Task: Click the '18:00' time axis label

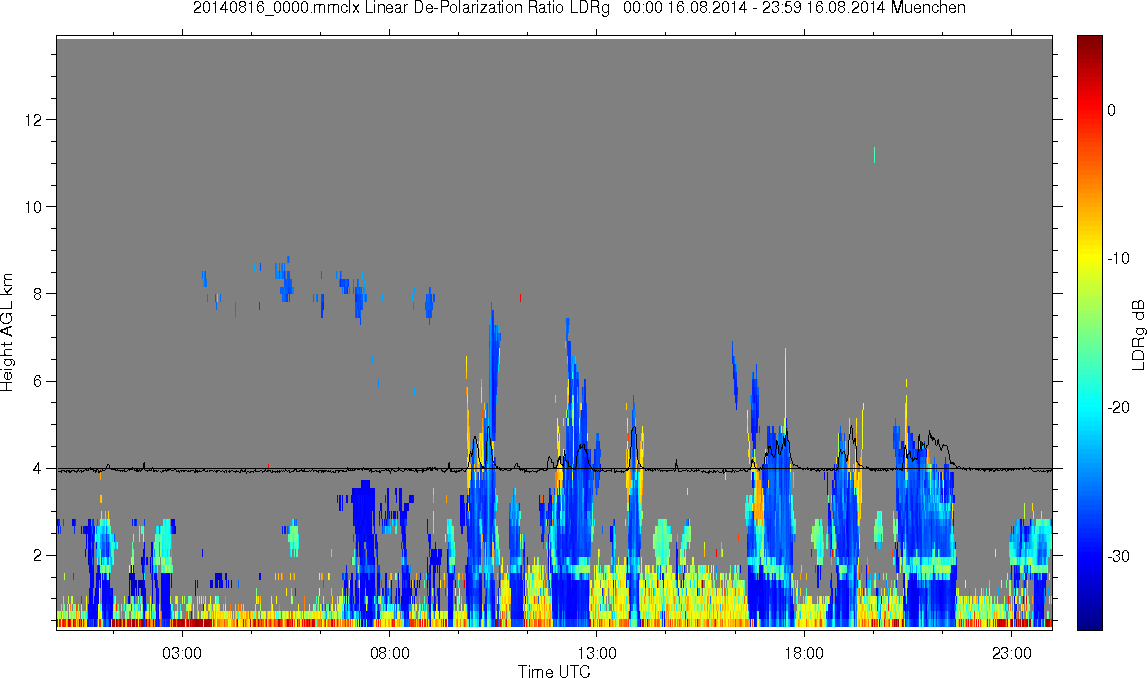Action: tap(804, 653)
